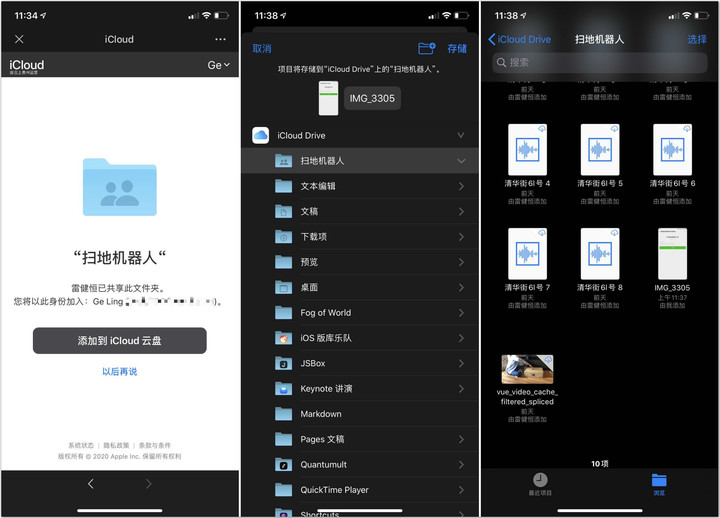Tap the Quantumult folder icon

pyautogui.click(x=283, y=464)
